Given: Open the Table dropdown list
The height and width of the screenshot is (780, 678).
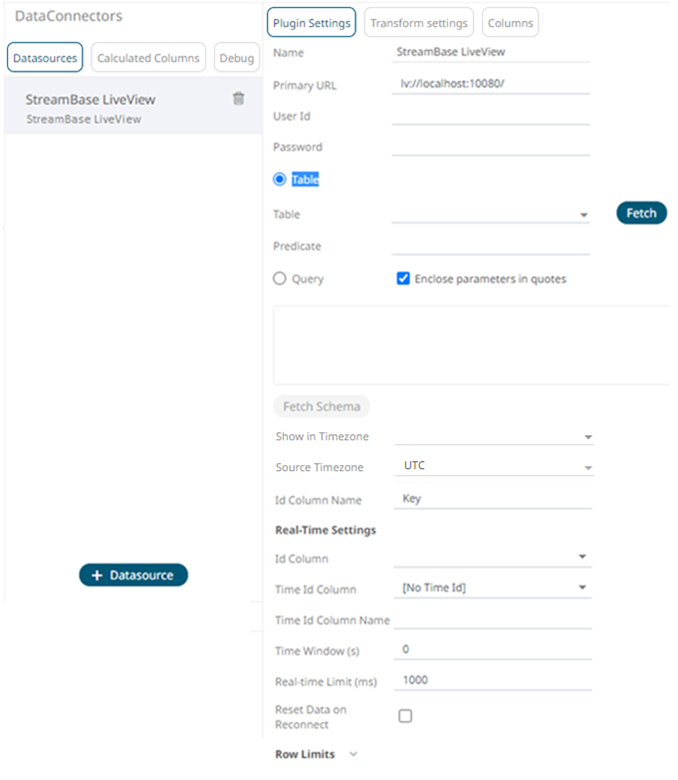Looking at the screenshot, I should [490, 214].
